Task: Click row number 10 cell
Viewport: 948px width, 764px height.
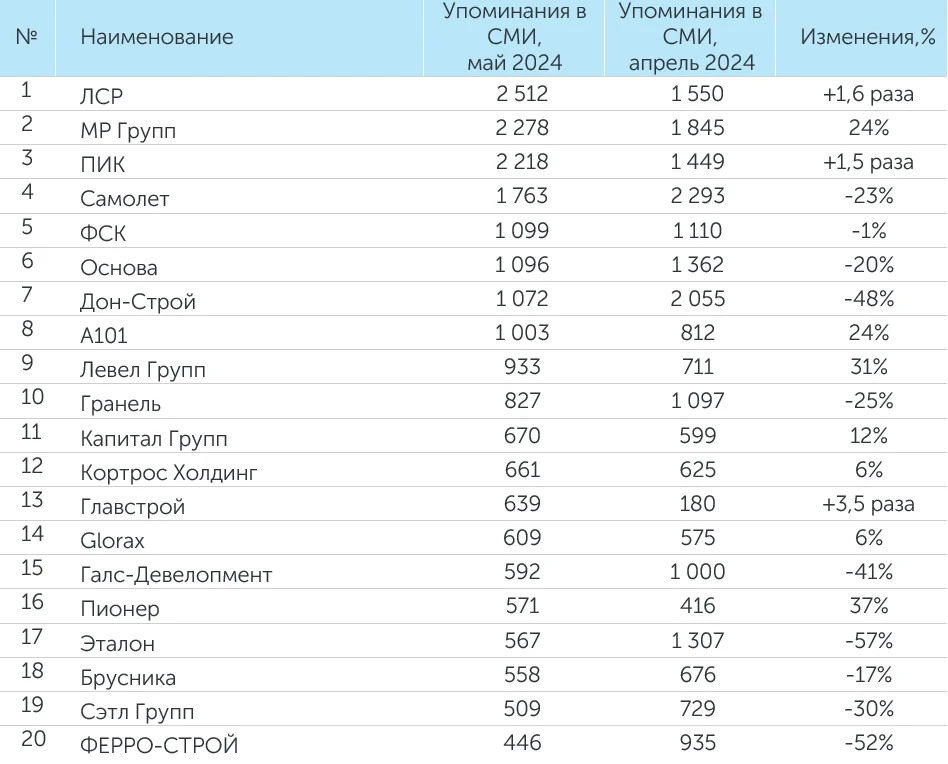Action: tap(32, 397)
